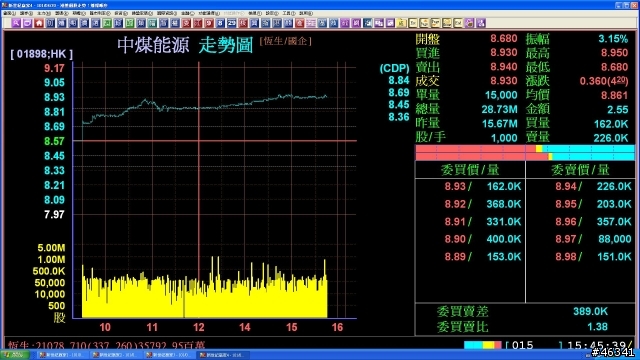Click the [恆生/國企] index link
This screenshot has width=640, height=360.
point(285,41)
